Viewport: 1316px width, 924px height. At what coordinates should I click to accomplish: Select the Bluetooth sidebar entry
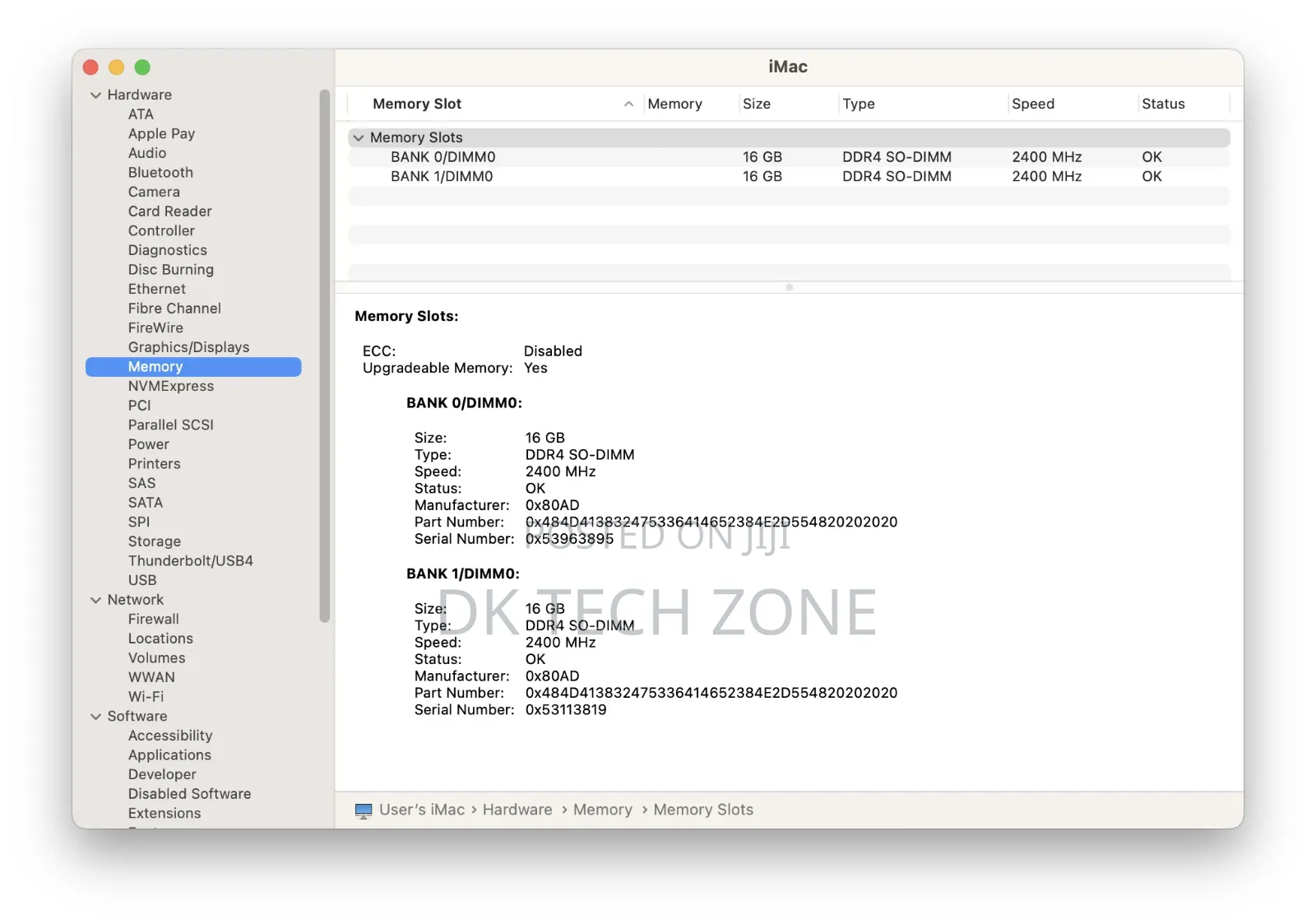tap(160, 173)
